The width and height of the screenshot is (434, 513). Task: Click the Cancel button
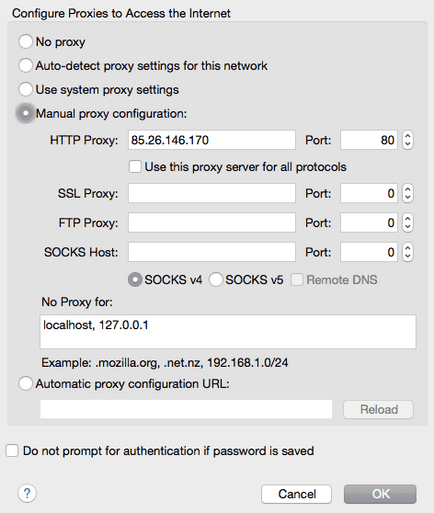pos(296,494)
